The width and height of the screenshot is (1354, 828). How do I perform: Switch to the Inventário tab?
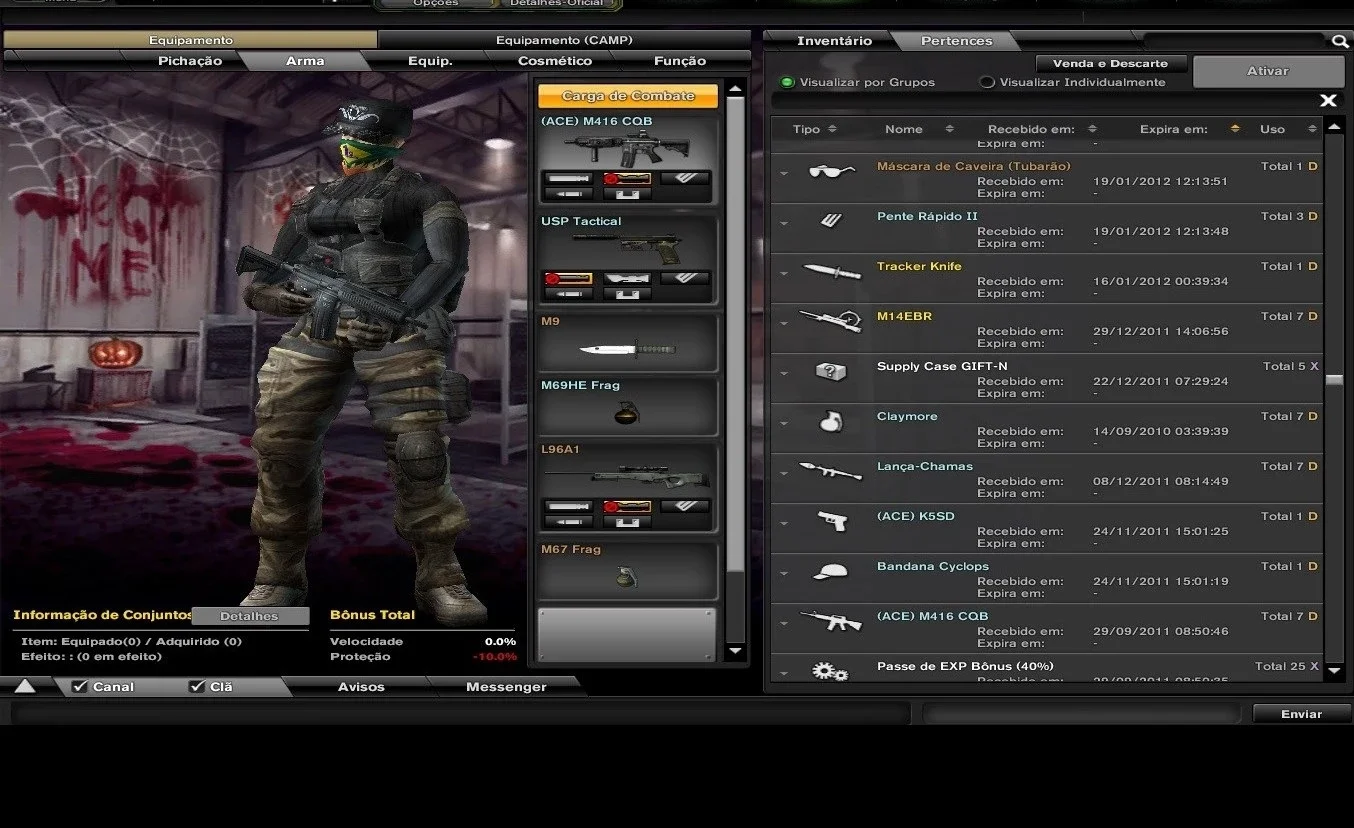click(834, 41)
